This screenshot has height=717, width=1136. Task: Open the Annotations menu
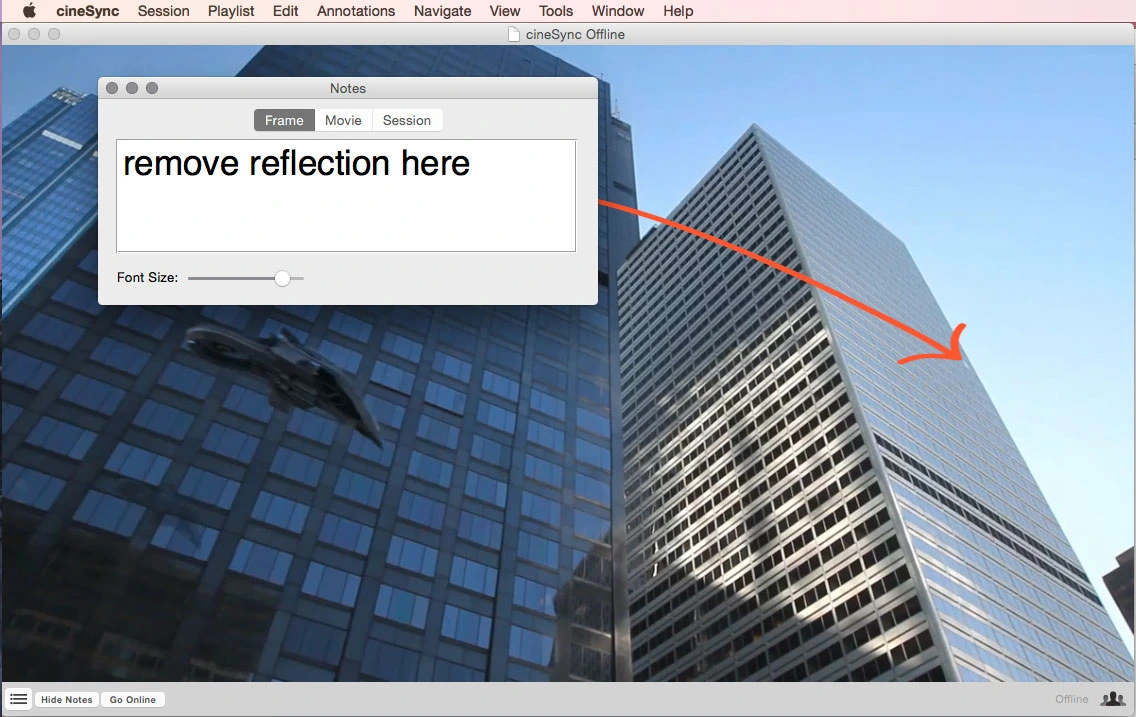(356, 11)
